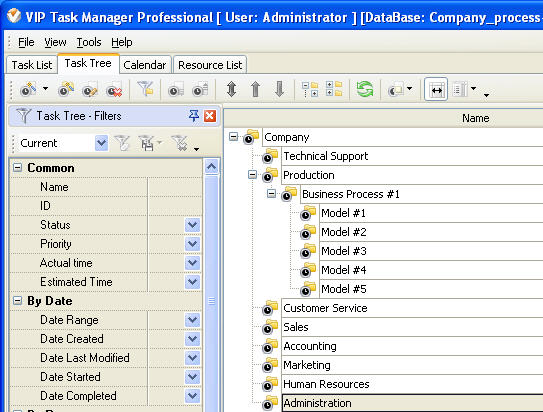Open the New Task icon dropdown arrow
The width and height of the screenshot is (543, 412).
tap(45, 89)
